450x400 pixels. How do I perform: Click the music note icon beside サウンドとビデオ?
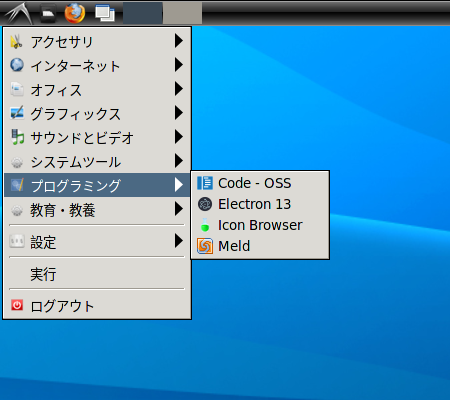[17, 137]
